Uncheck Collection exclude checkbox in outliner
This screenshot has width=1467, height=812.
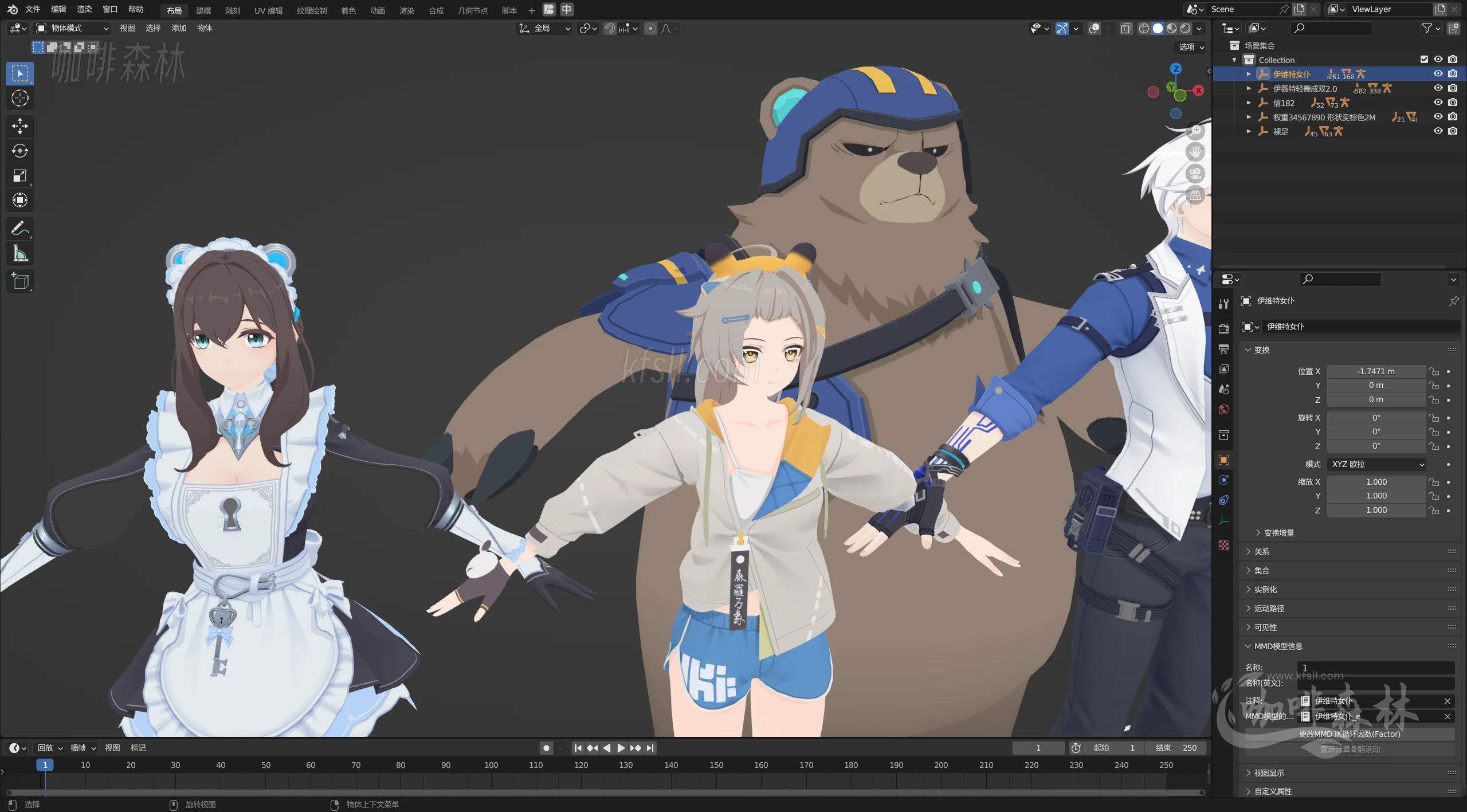1423,60
